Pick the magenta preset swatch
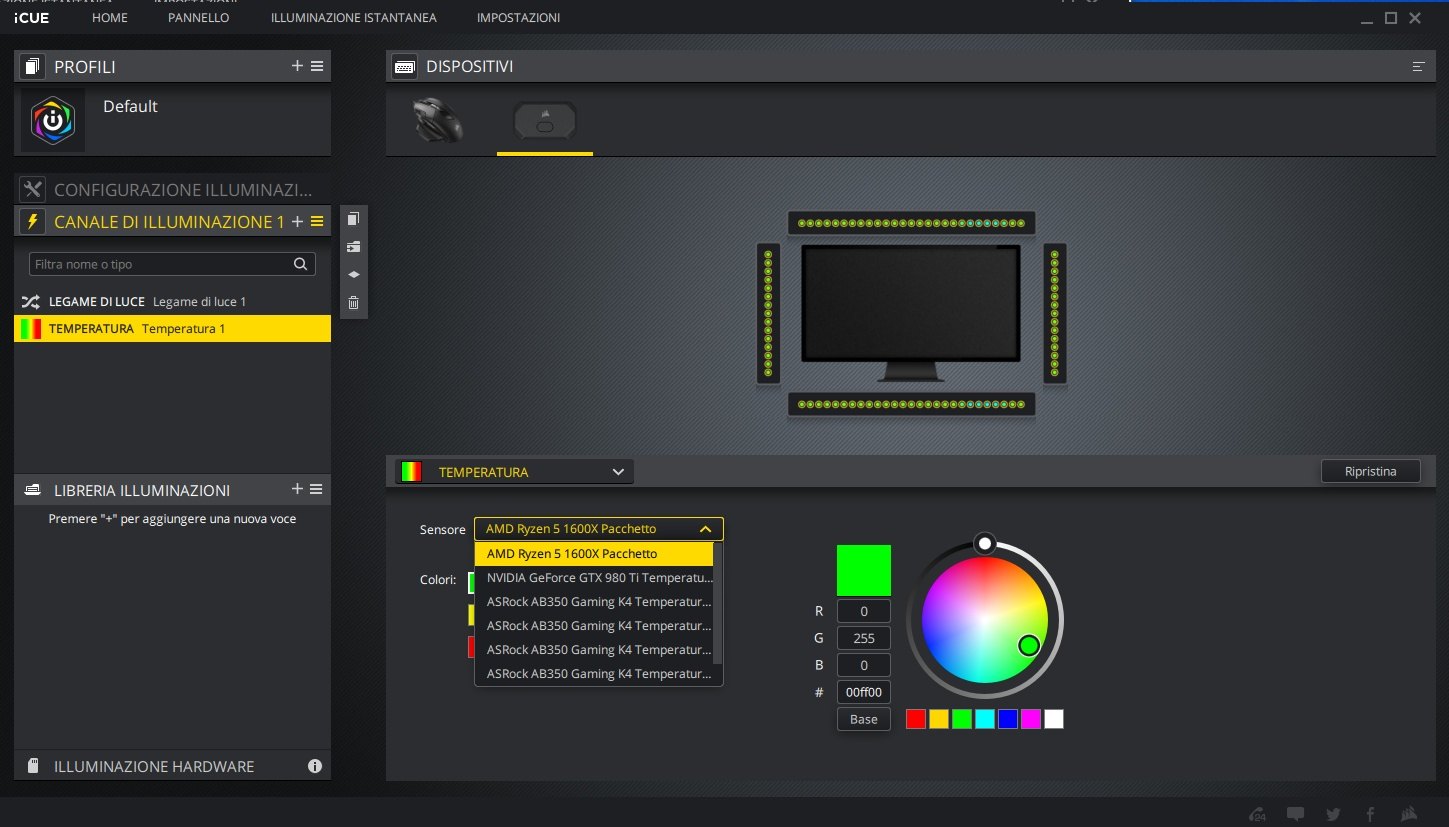Viewport: 1449px width, 827px height. tap(1031, 719)
